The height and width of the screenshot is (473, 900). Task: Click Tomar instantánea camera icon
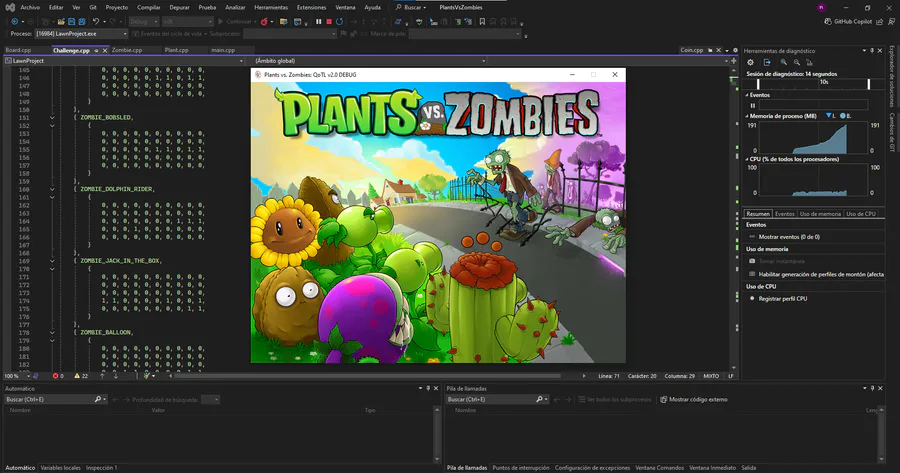coord(752,261)
